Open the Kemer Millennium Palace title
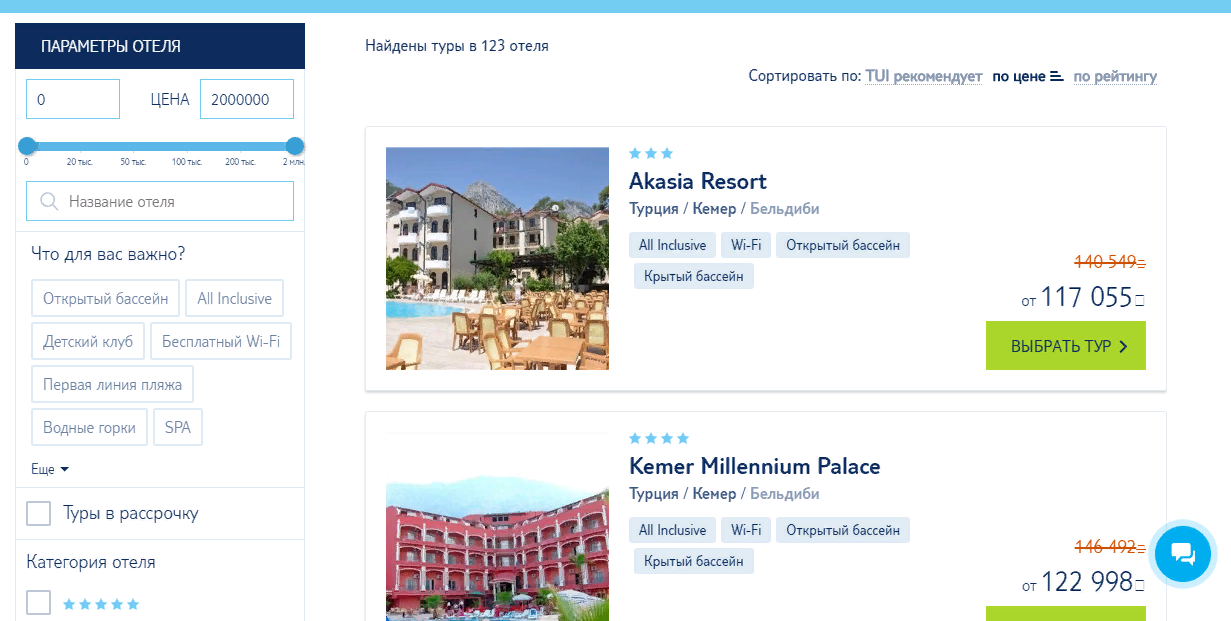This screenshot has width=1231, height=621. pyautogui.click(x=755, y=466)
